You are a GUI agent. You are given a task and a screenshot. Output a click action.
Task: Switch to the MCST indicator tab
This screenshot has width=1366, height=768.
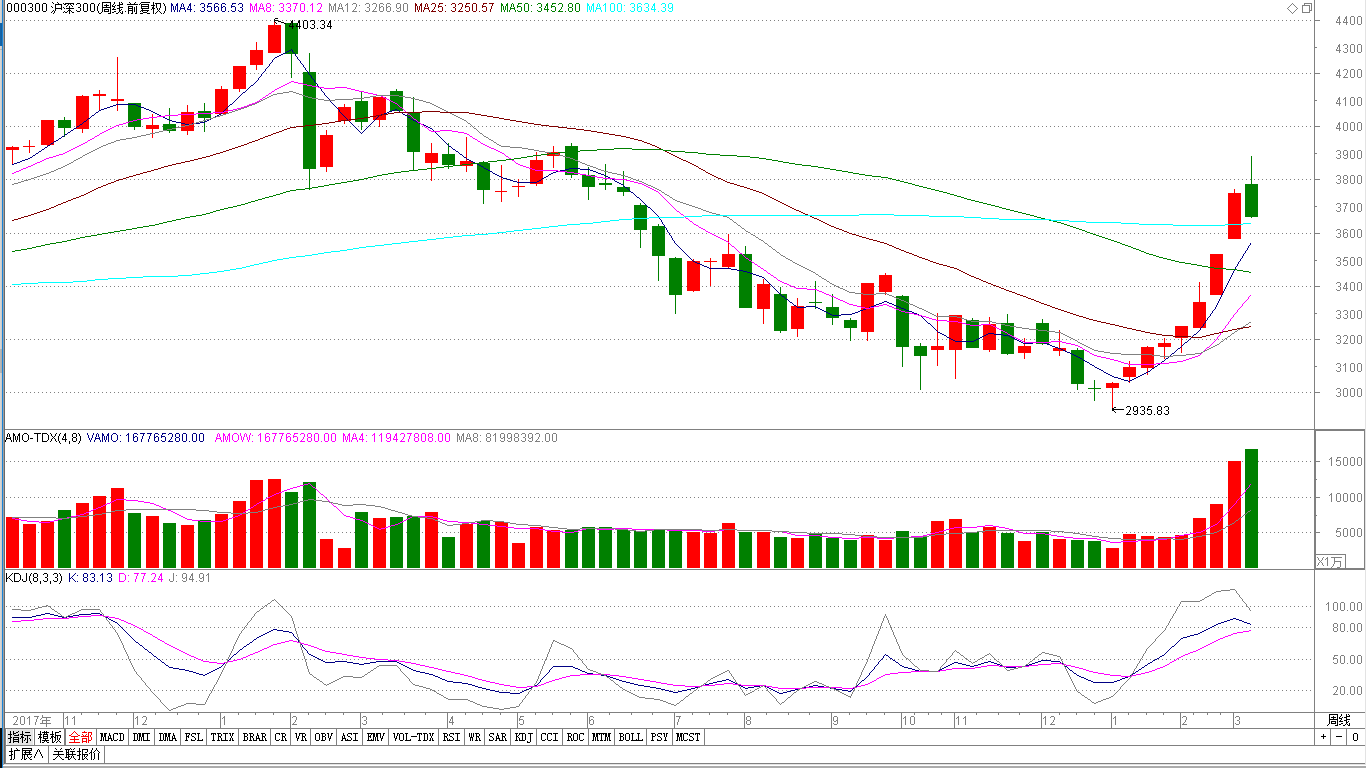click(688, 737)
